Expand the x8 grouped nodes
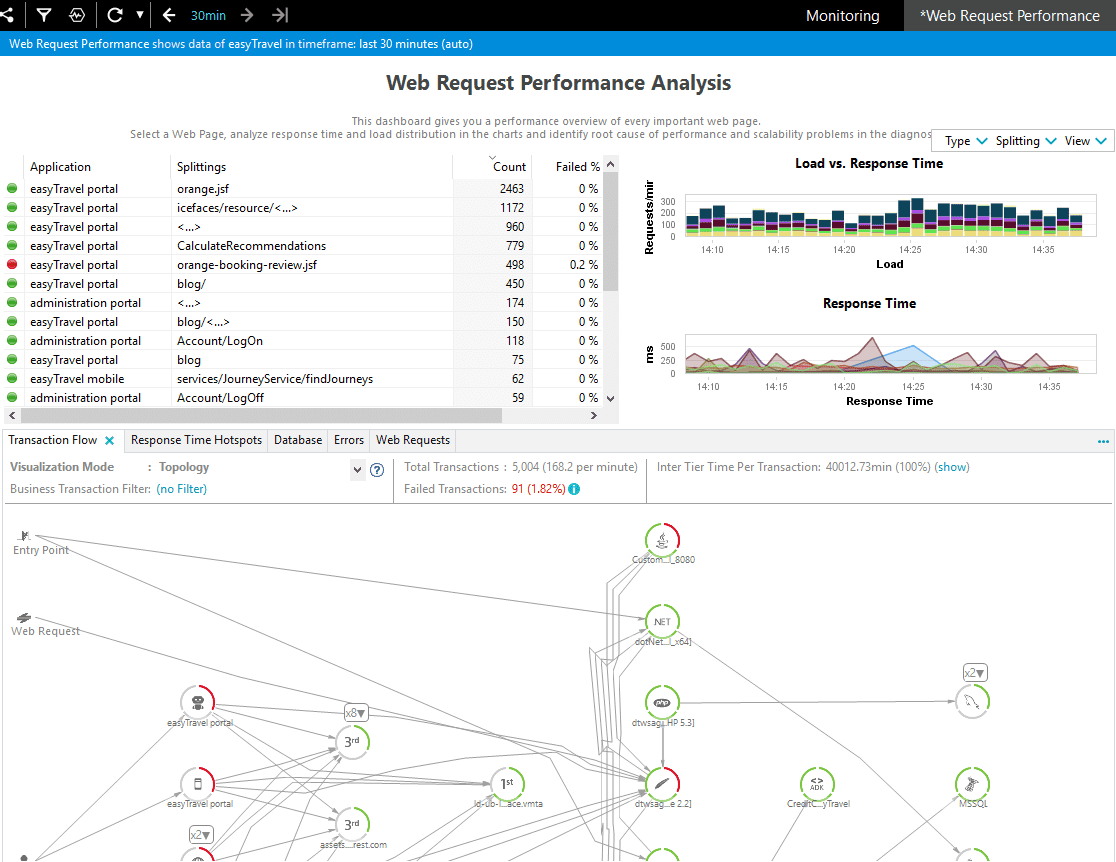This screenshot has height=862, width=1116. 356,713
